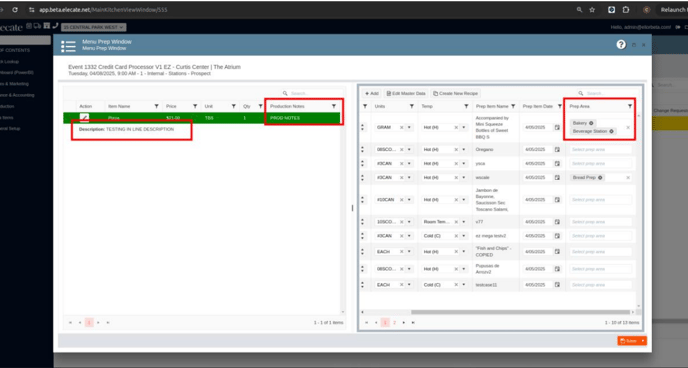Image resolution: width=688 pixels, height=368 pixels.
Task: Open the unit dropdown in the testcase11 row
Action: [x=409, y=285]
